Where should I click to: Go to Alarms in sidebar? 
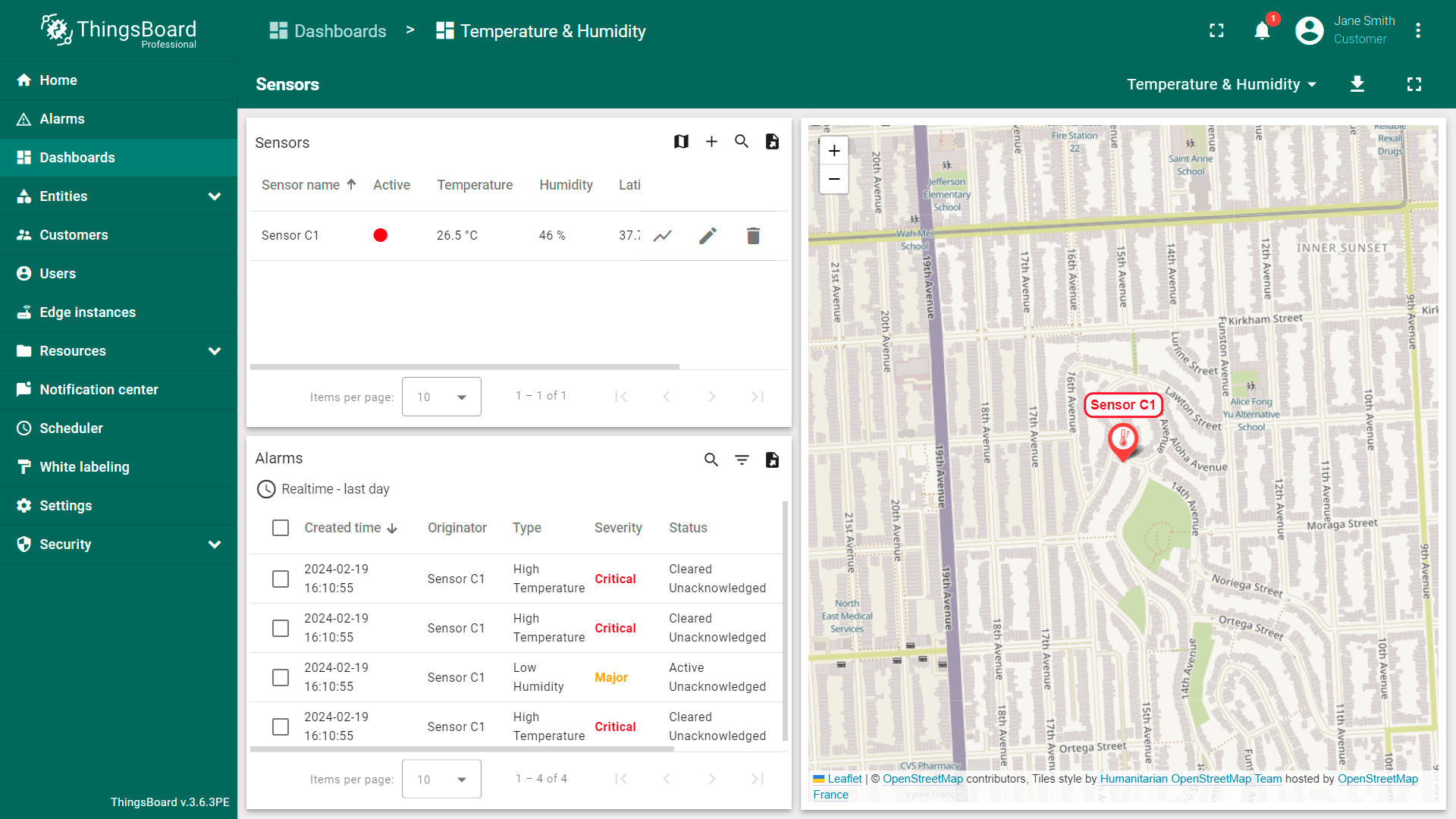point(62,119)
